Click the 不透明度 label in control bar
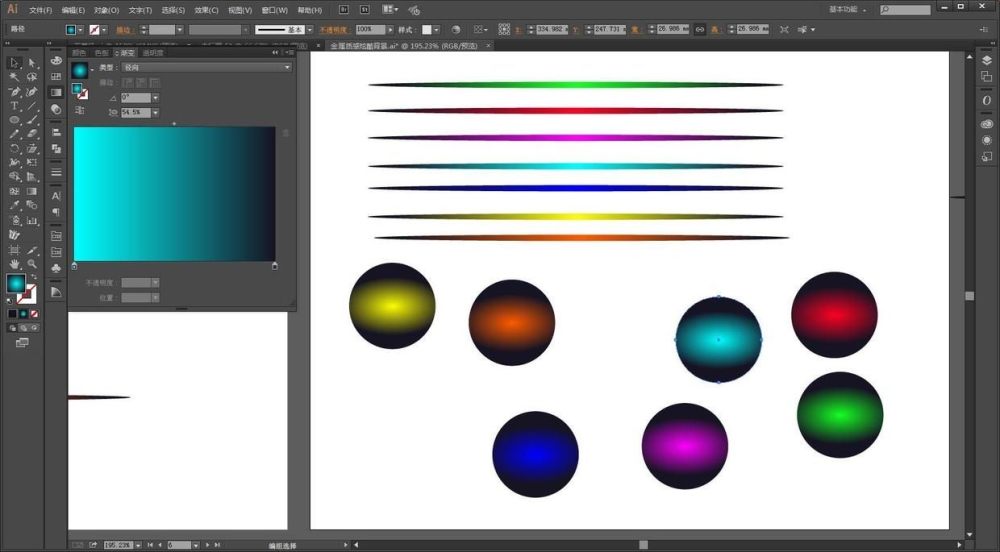Image resolution: width=1000 pixels, height=552 pixels. 335,30
